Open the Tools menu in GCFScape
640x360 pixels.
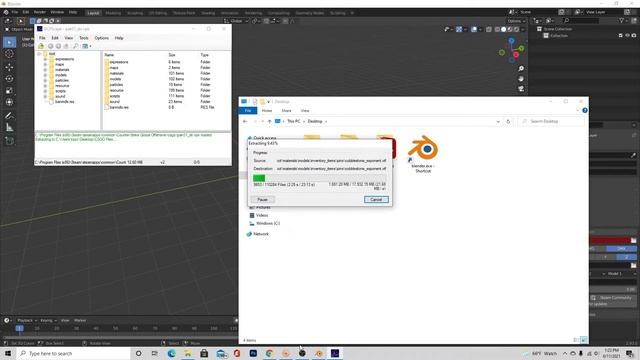tap(84, 38)
